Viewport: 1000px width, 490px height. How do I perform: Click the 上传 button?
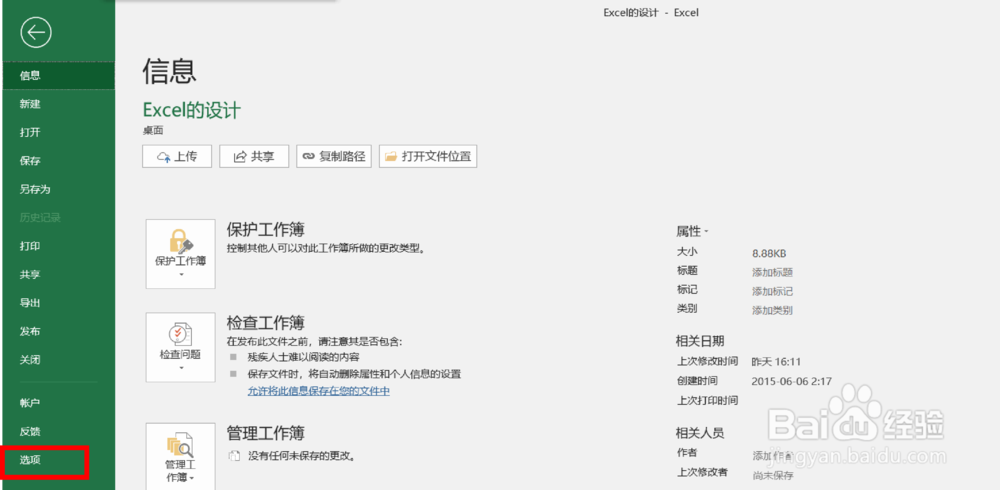tap(177, 156)
